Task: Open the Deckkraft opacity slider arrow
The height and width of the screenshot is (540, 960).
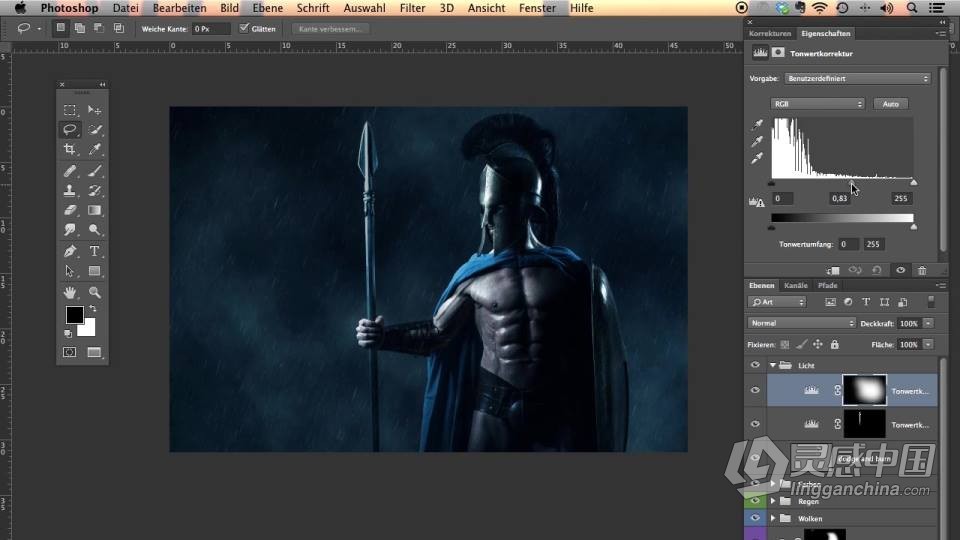Action: tap(929, 323)
